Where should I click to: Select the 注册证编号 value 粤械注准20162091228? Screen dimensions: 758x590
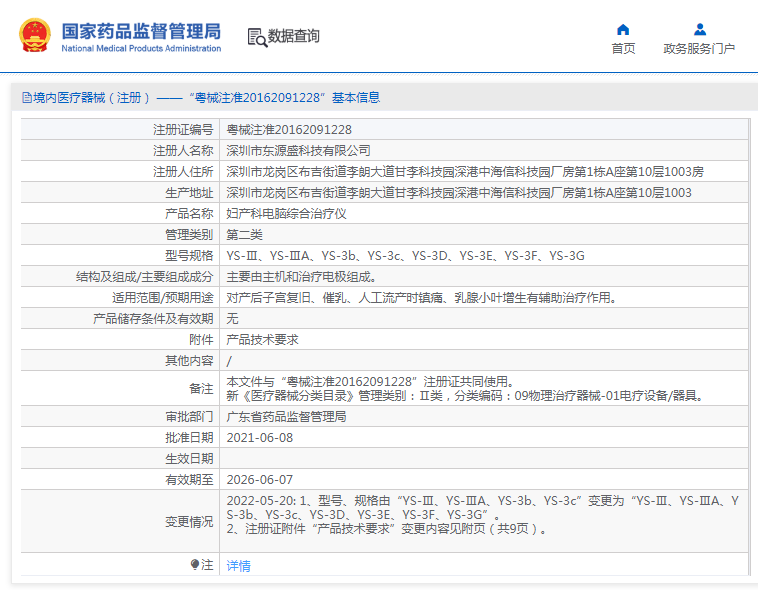(x=289, y=130)
